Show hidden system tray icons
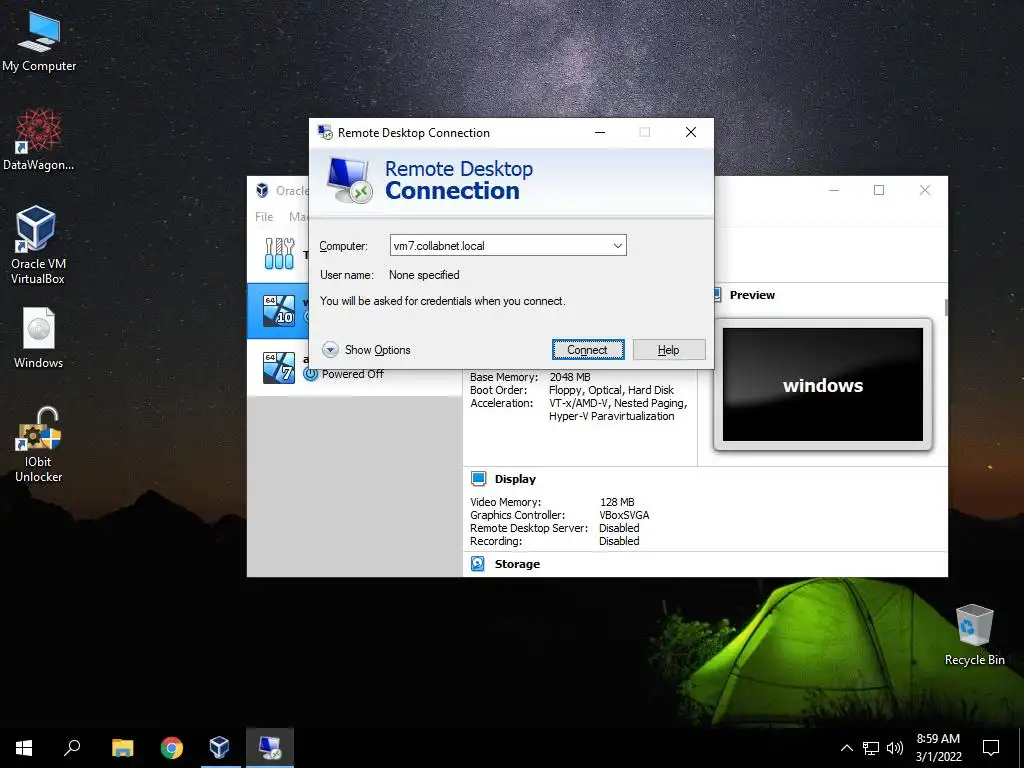This screenshot has width=1024, height=768. [846, 748]
